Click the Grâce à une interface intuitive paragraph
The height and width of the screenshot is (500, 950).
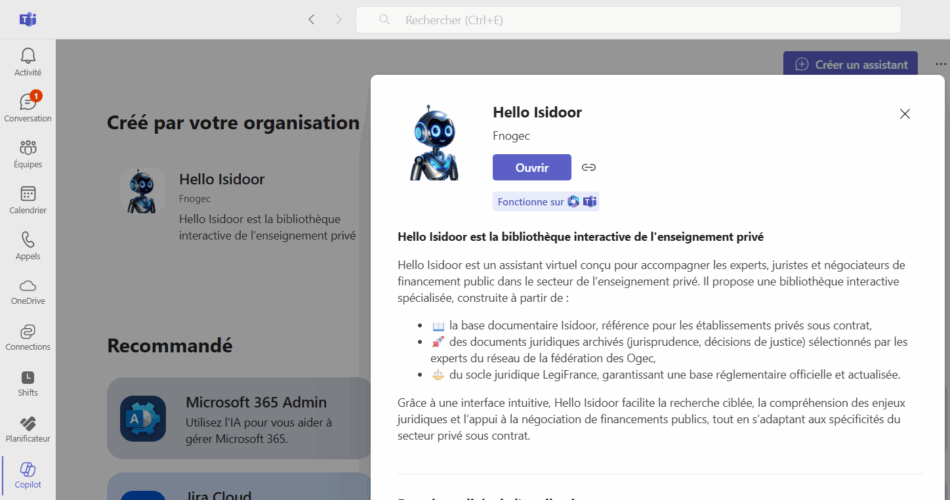[x=651, y=419]
